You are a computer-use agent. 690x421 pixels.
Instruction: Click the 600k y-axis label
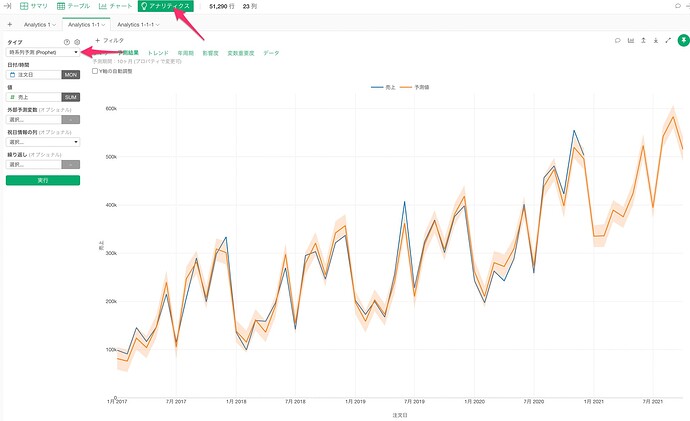[x=111, y=109]
